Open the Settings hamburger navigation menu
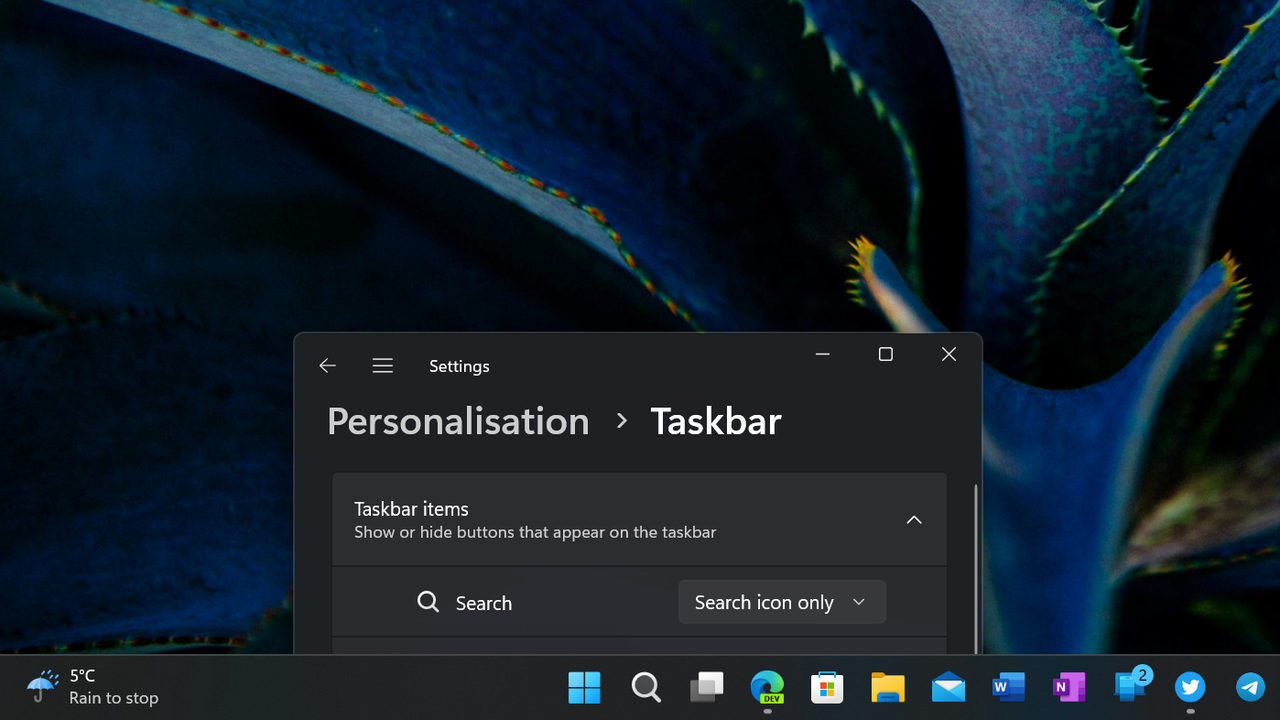The image size is (1280, 720). pos(382,366)
